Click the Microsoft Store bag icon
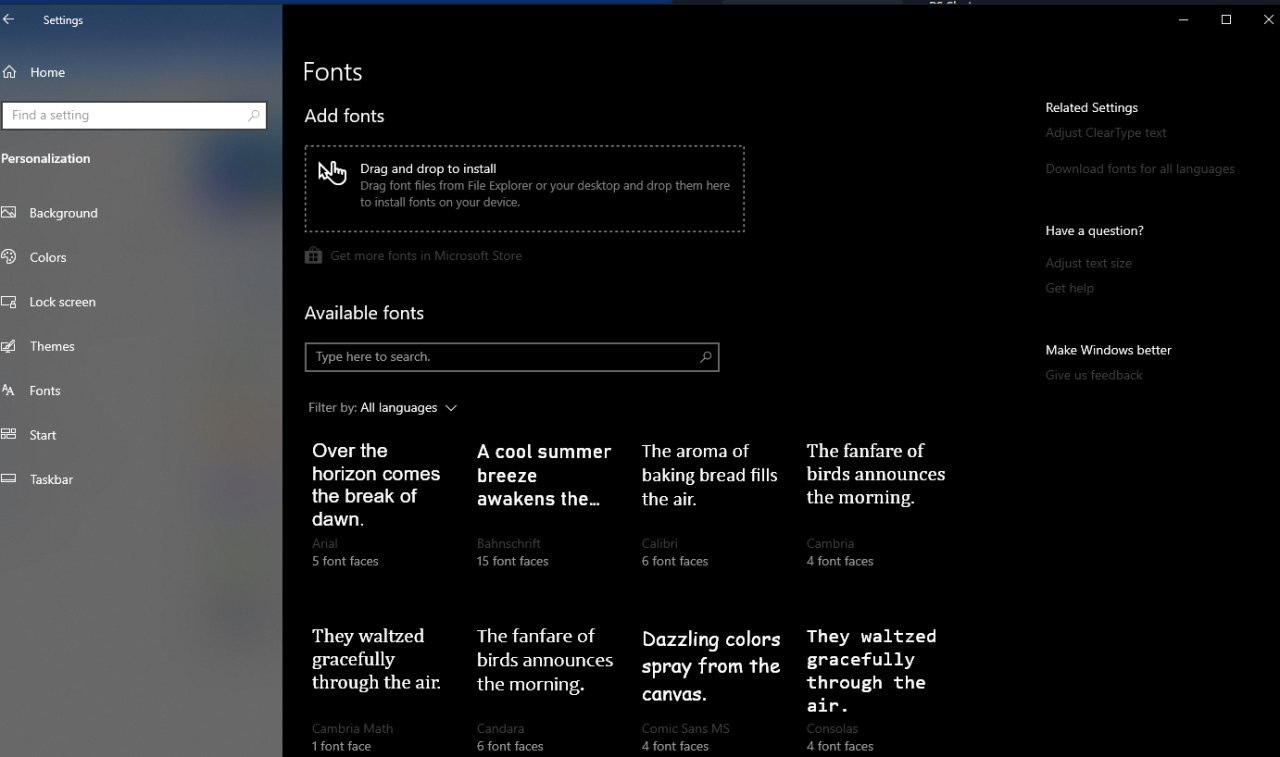The image size is (1280, 757). click(x=313, y=256)
